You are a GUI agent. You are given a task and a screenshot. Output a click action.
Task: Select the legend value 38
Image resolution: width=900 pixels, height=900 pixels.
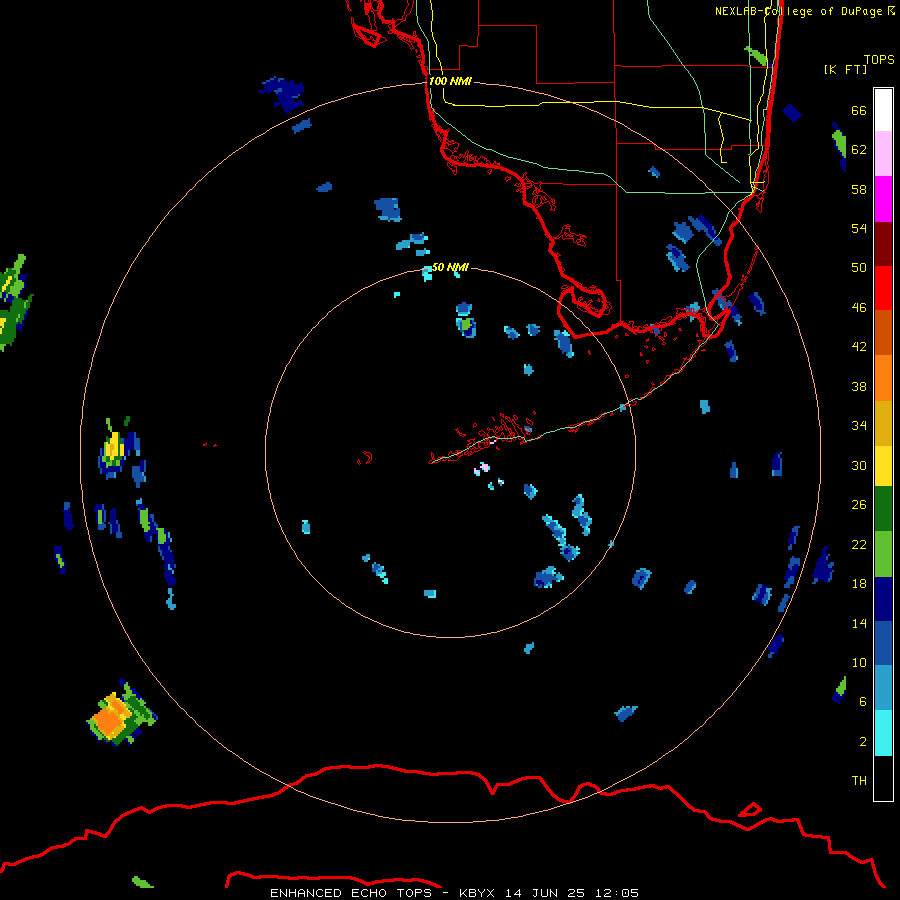[859, 387]
